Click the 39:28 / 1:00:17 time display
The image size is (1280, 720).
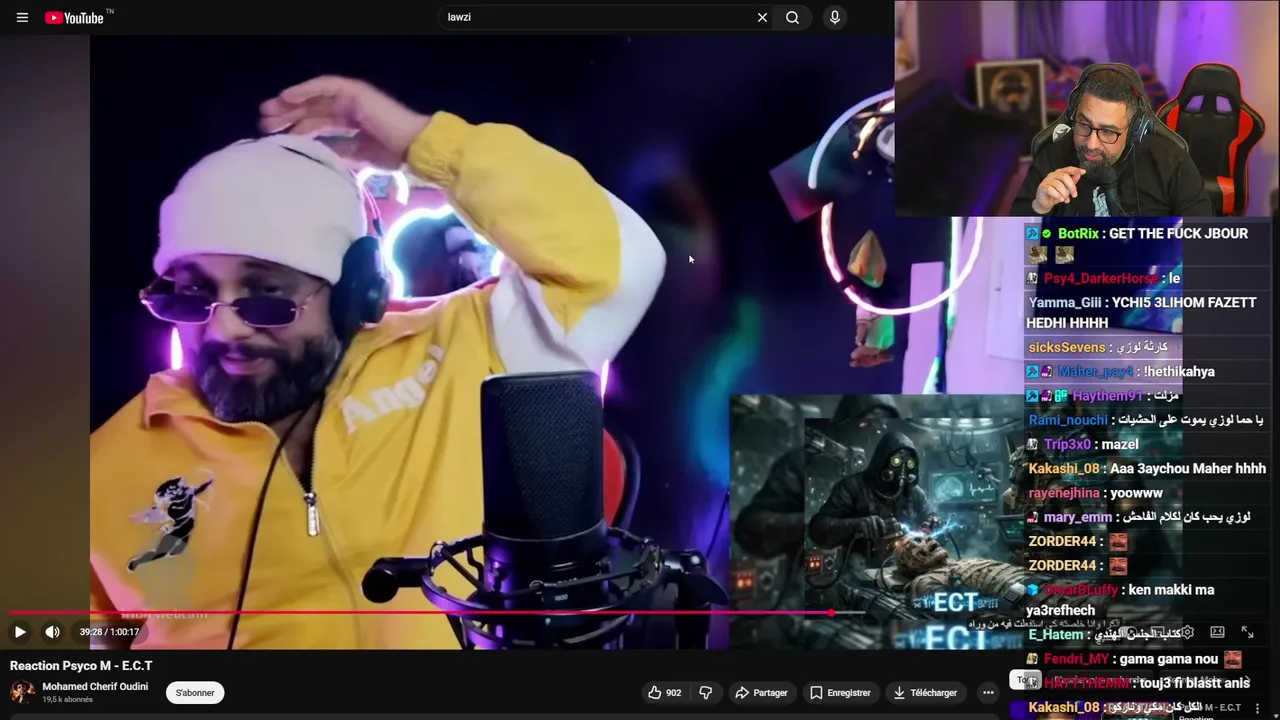(x=110, y=632)
